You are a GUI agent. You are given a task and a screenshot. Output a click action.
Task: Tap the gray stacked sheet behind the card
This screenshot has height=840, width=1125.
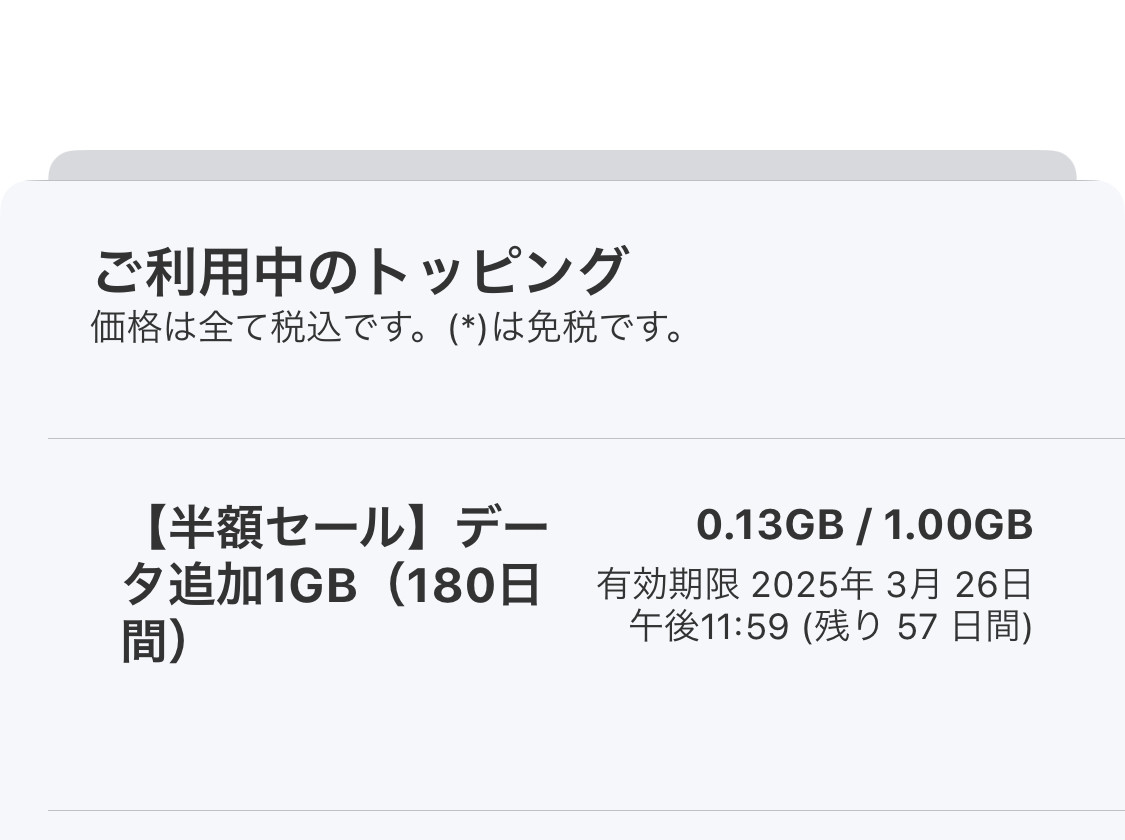pos(562,165)
